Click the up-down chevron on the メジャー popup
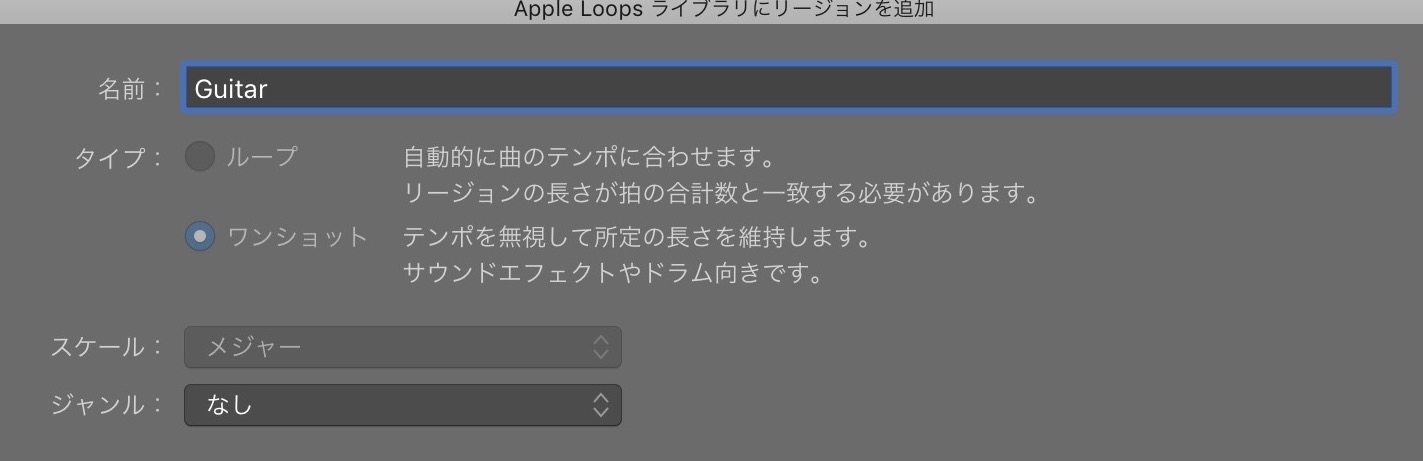This screenshot has height=461, width=1423. coord(600,347)
